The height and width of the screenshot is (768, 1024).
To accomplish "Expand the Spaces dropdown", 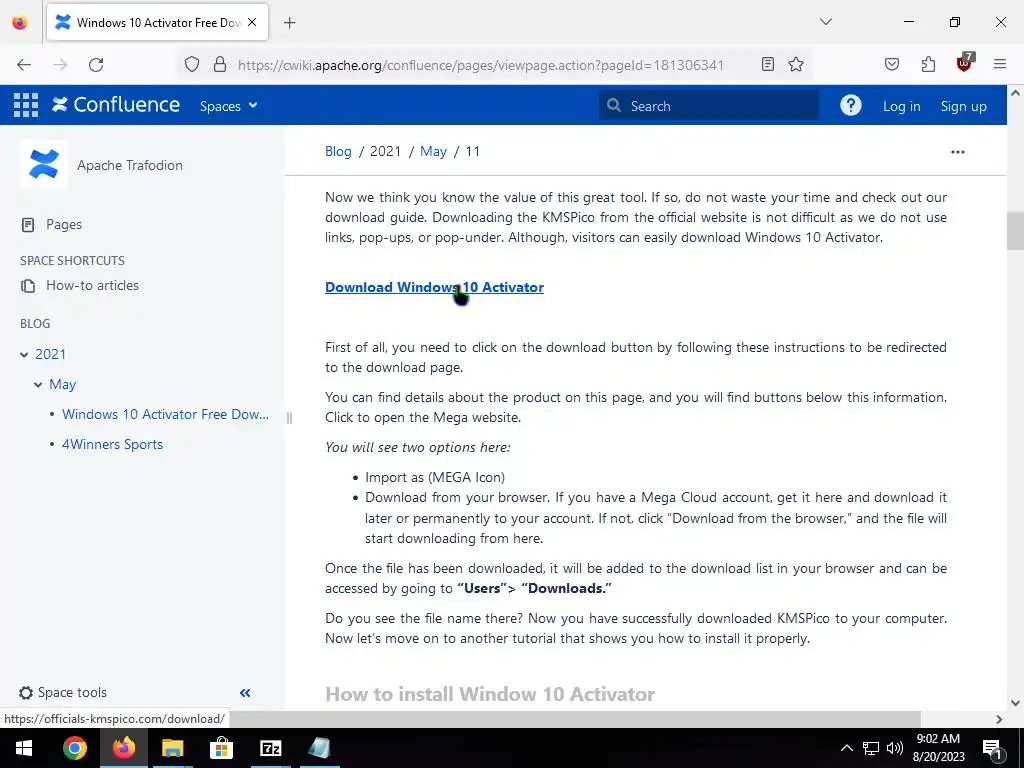I will click(x=228, y=106).
